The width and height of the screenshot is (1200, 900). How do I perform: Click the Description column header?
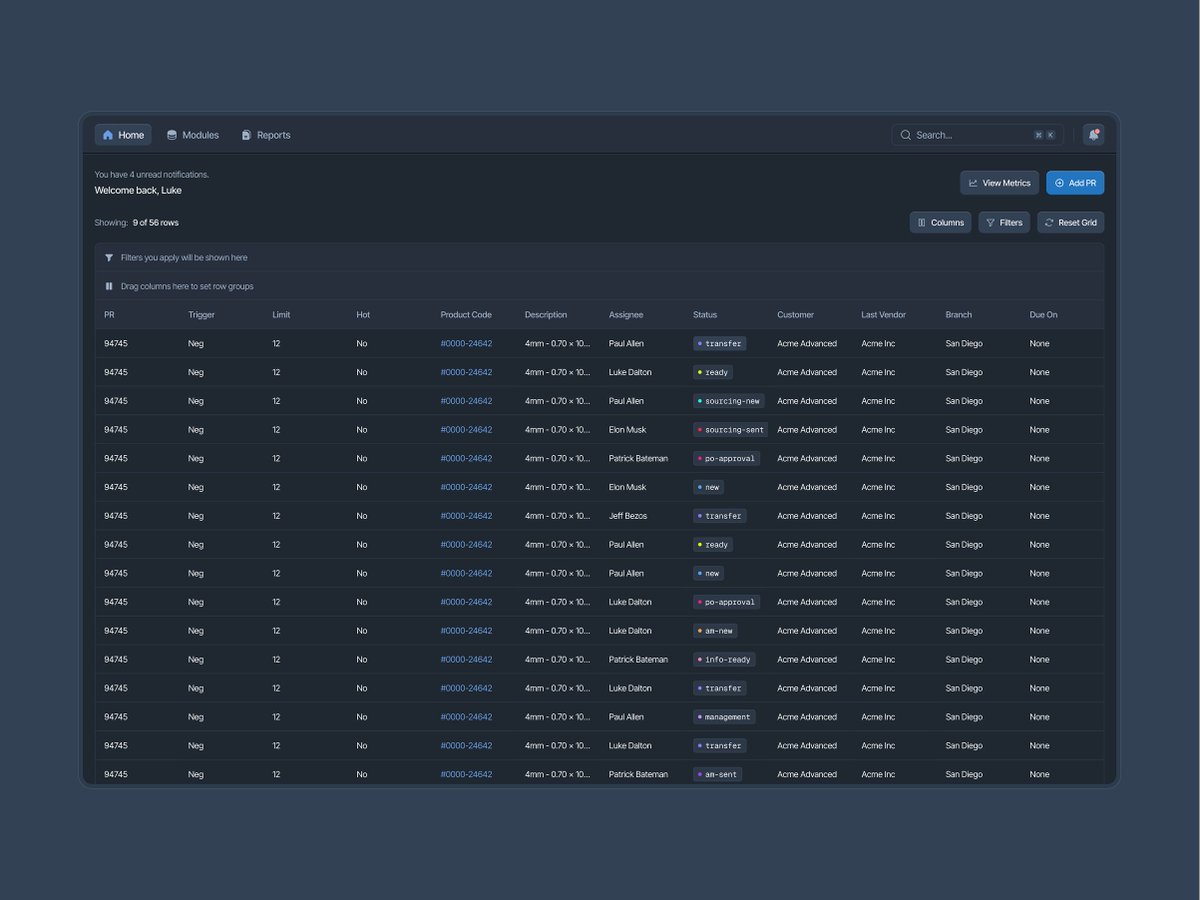point(546,315)
